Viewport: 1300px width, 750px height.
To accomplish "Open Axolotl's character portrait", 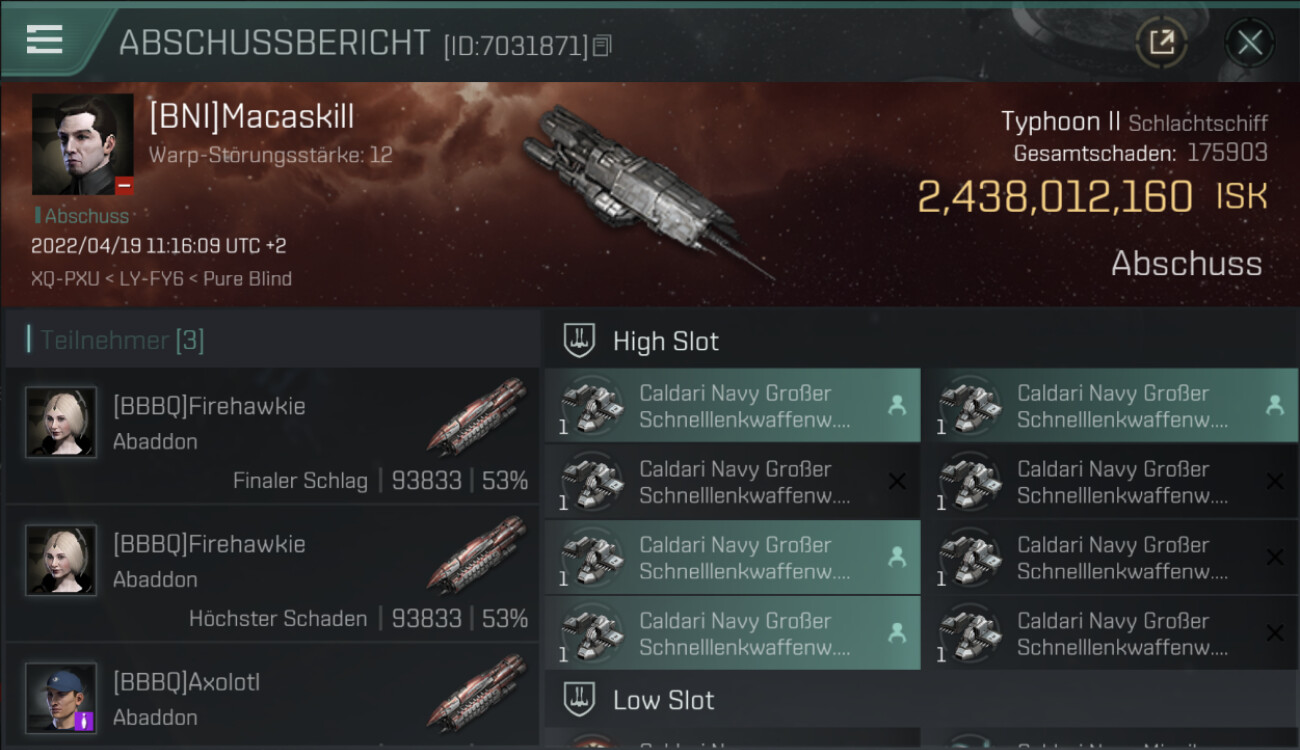I will coord(61,697).
